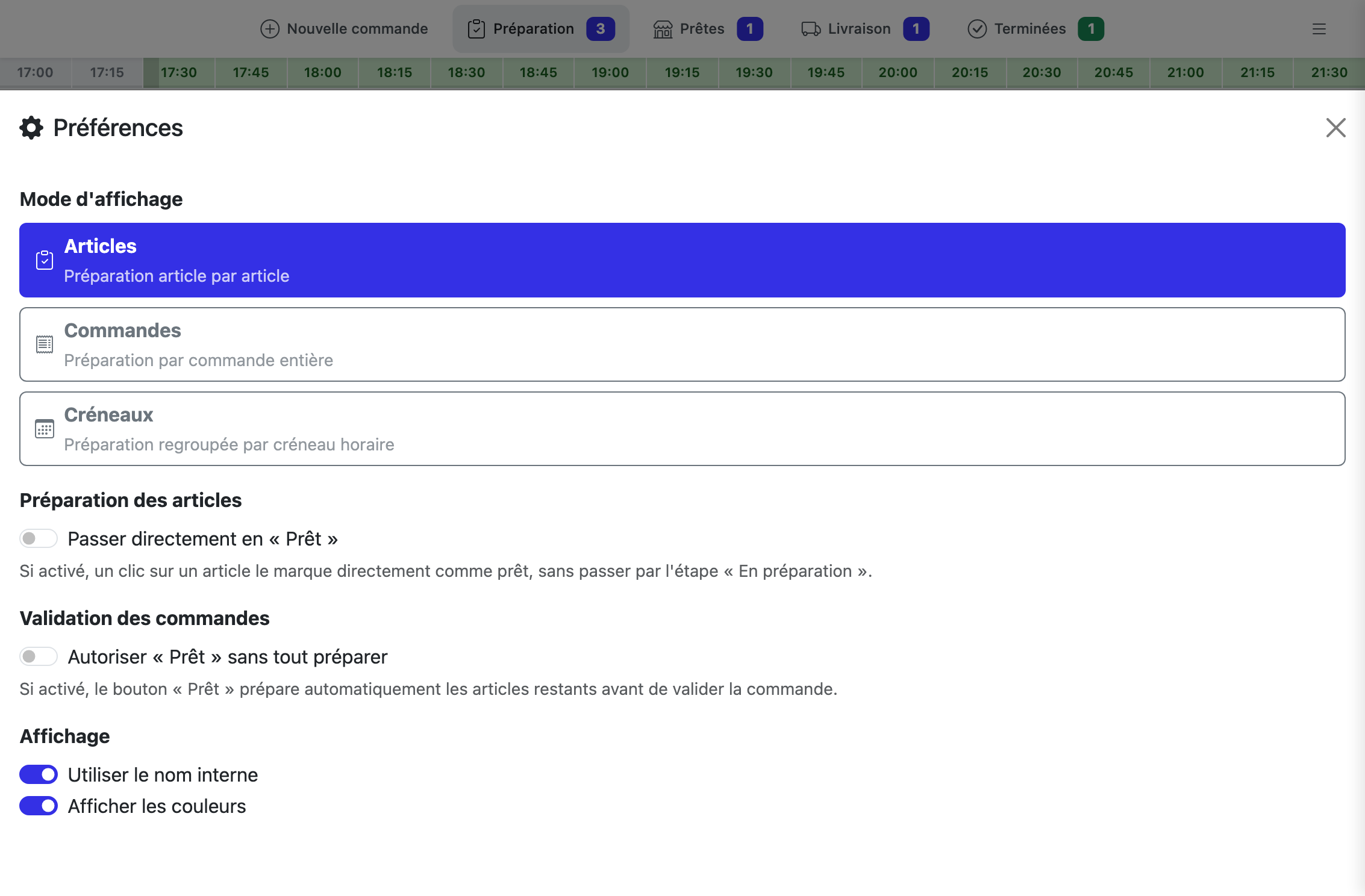The image size is (1365, 896).
Task: Click the text 'Préparation regroupée par créneau horaire'
Action: click(230, 444)
